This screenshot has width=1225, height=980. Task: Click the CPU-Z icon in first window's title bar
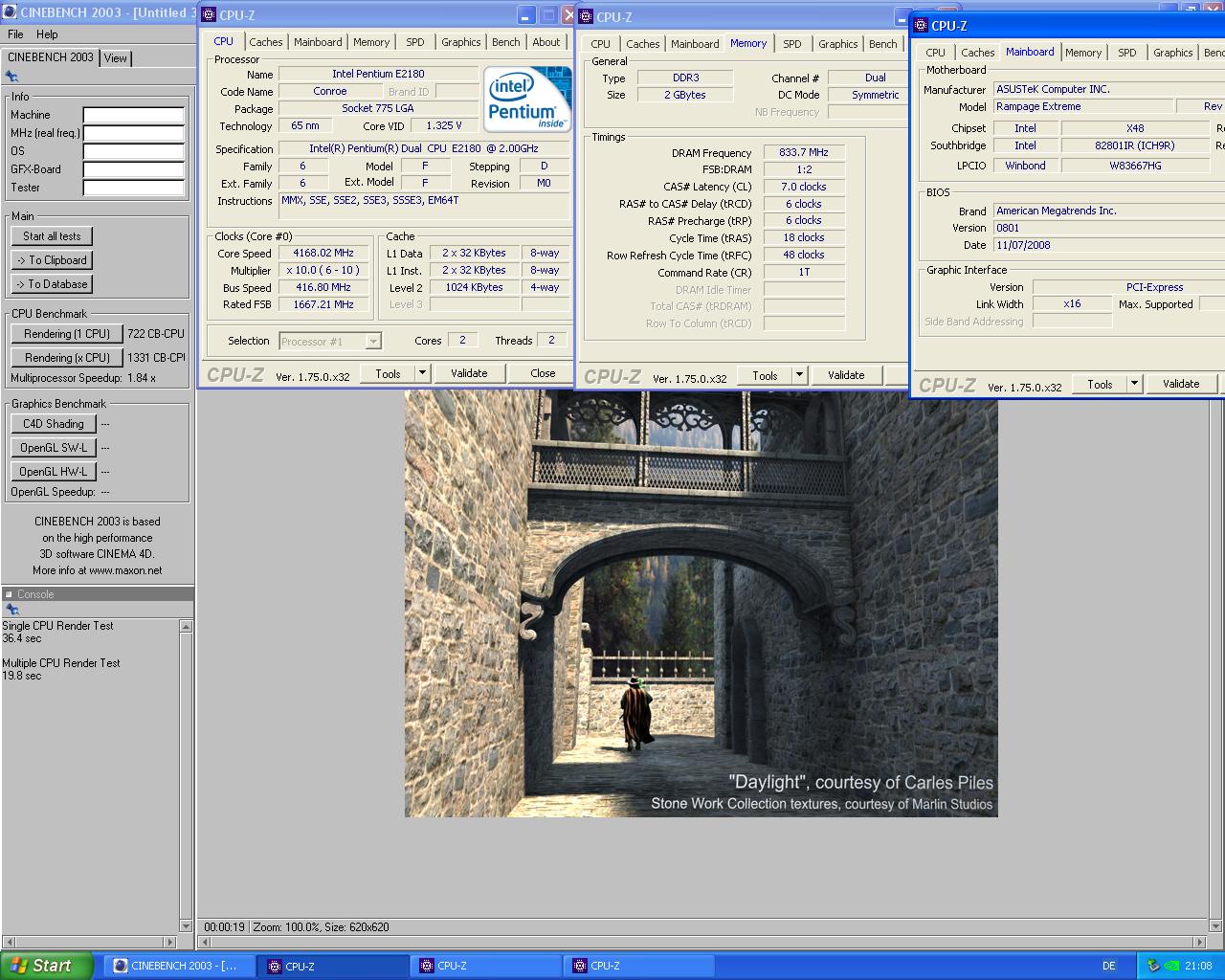click(x=209, y=14)
